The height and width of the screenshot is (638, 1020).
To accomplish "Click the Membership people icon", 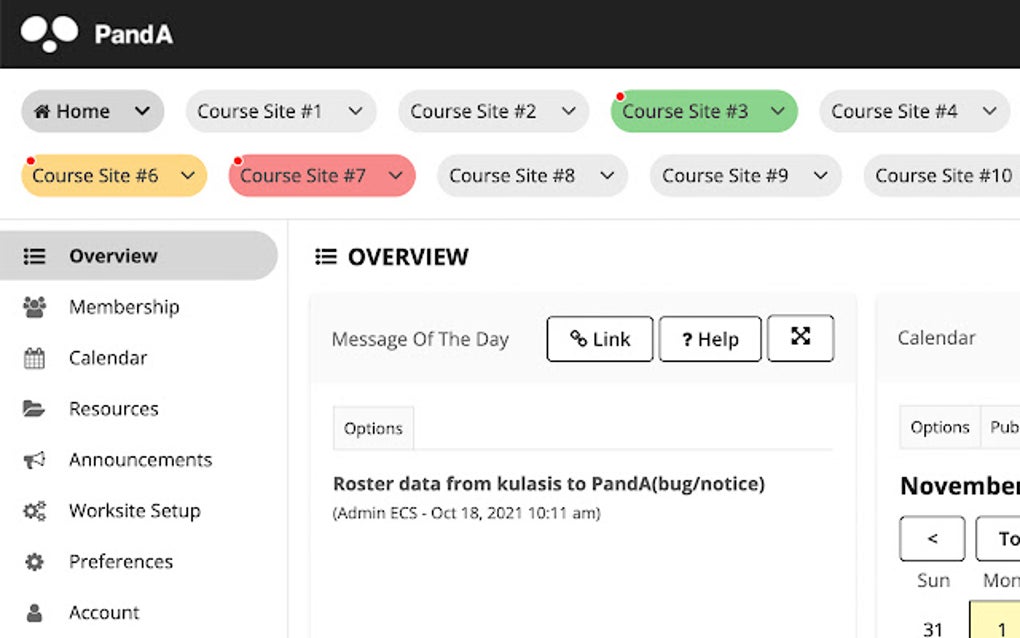I will coord(35,307).
